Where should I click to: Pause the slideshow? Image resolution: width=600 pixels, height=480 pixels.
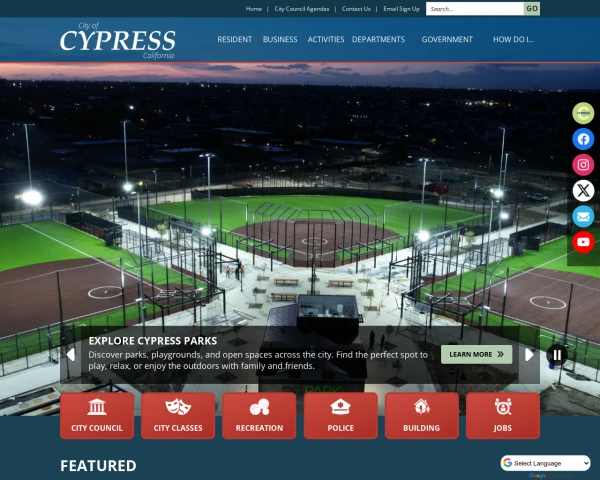click(x=557, y=355)
